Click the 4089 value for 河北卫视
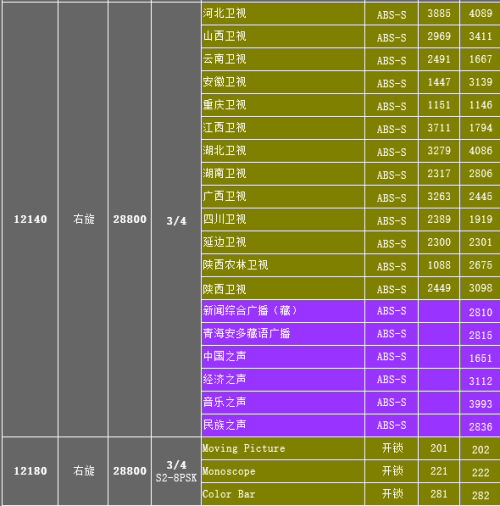The height and width of the screenshot is (506, 500). tap(480, 13)
